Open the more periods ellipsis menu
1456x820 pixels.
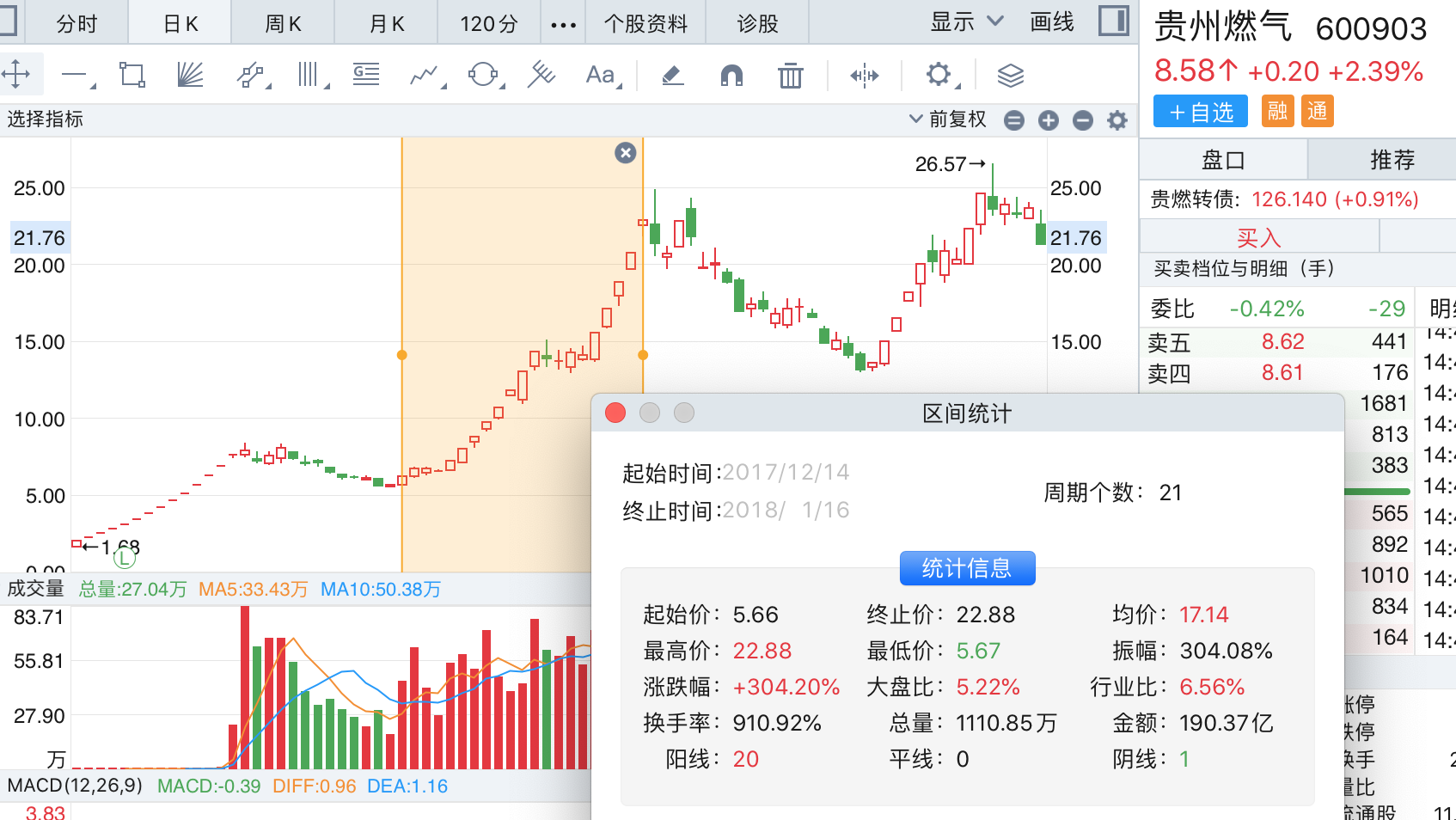tap(563, 24)
